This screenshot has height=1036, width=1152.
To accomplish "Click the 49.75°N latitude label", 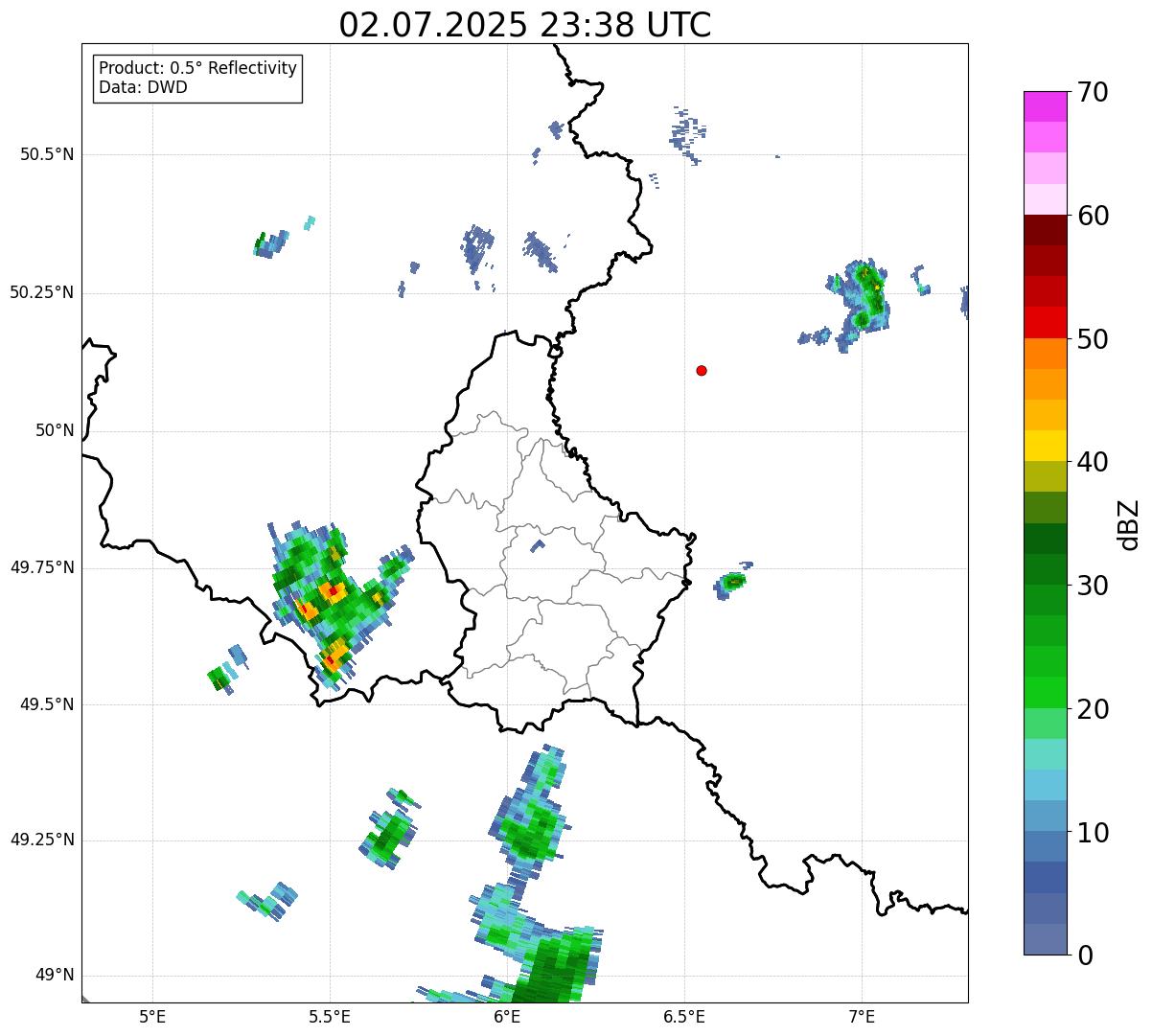I will (x=41, y=567).
